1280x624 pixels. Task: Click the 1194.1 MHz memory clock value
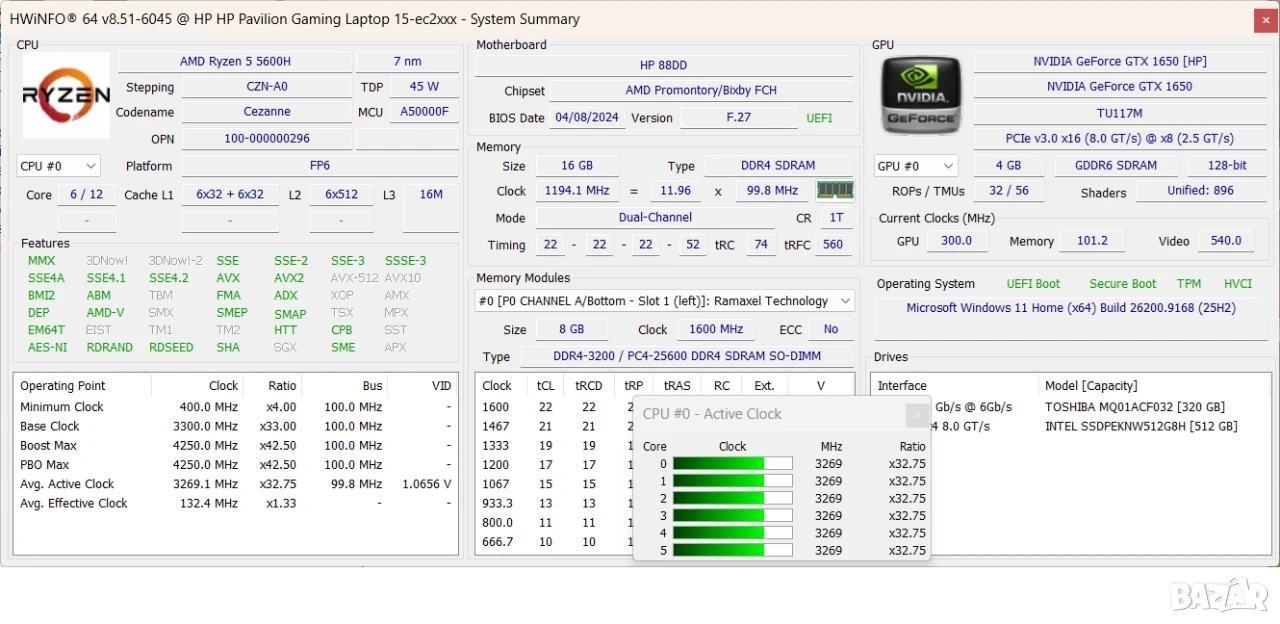point(577,190)
